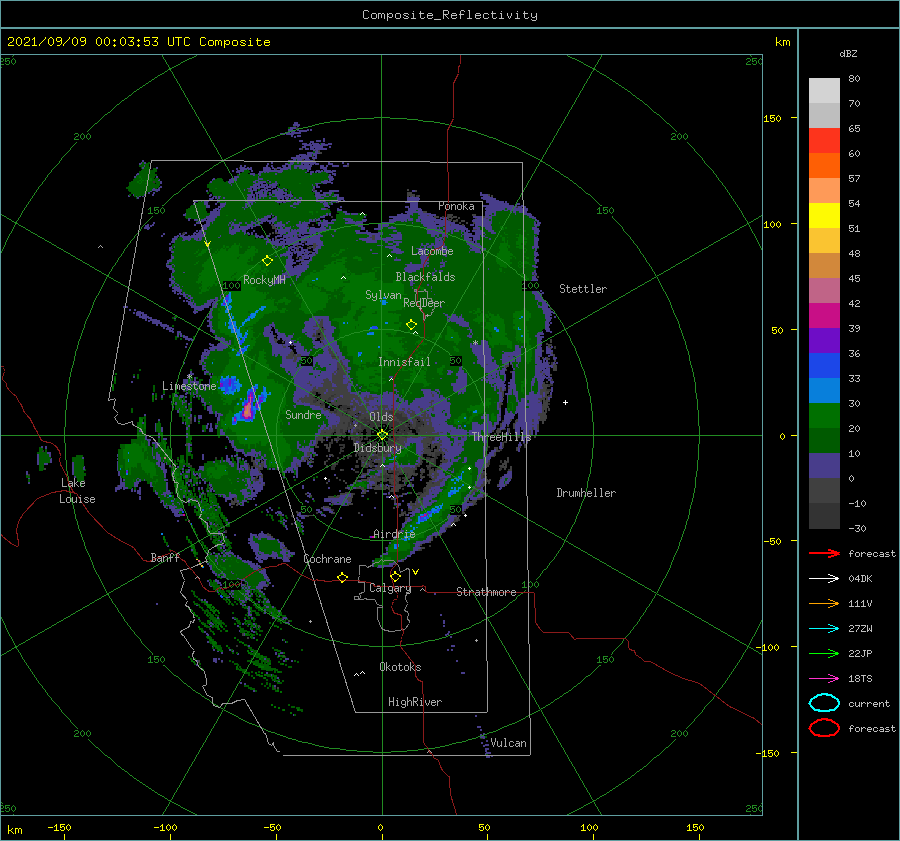Click the cyan current ellipse icon
Image resolution: width=900 pixels, height=841 pixels.
click(x=824, y=703)
